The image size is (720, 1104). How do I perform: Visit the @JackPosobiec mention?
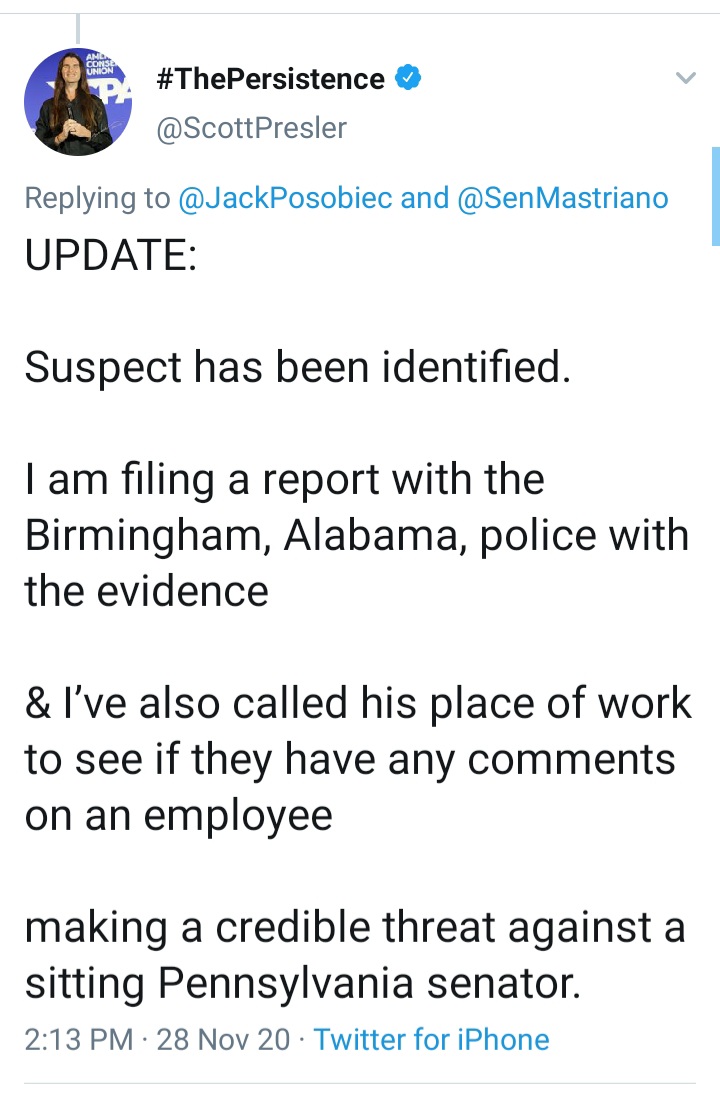click(285, 198)
